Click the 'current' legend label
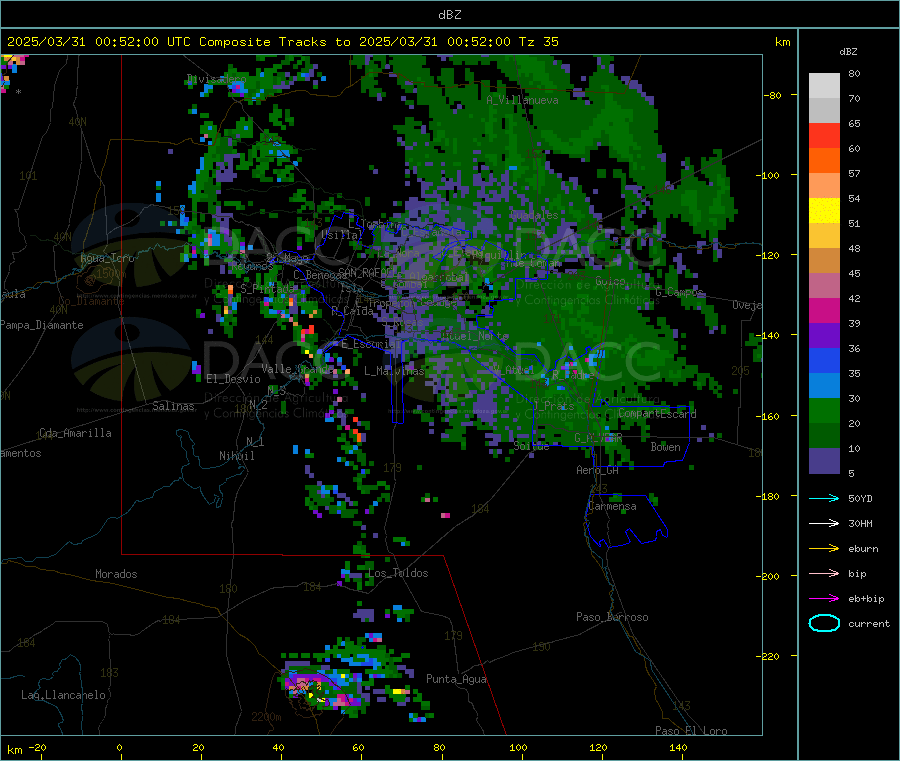 tap(869, 624)
